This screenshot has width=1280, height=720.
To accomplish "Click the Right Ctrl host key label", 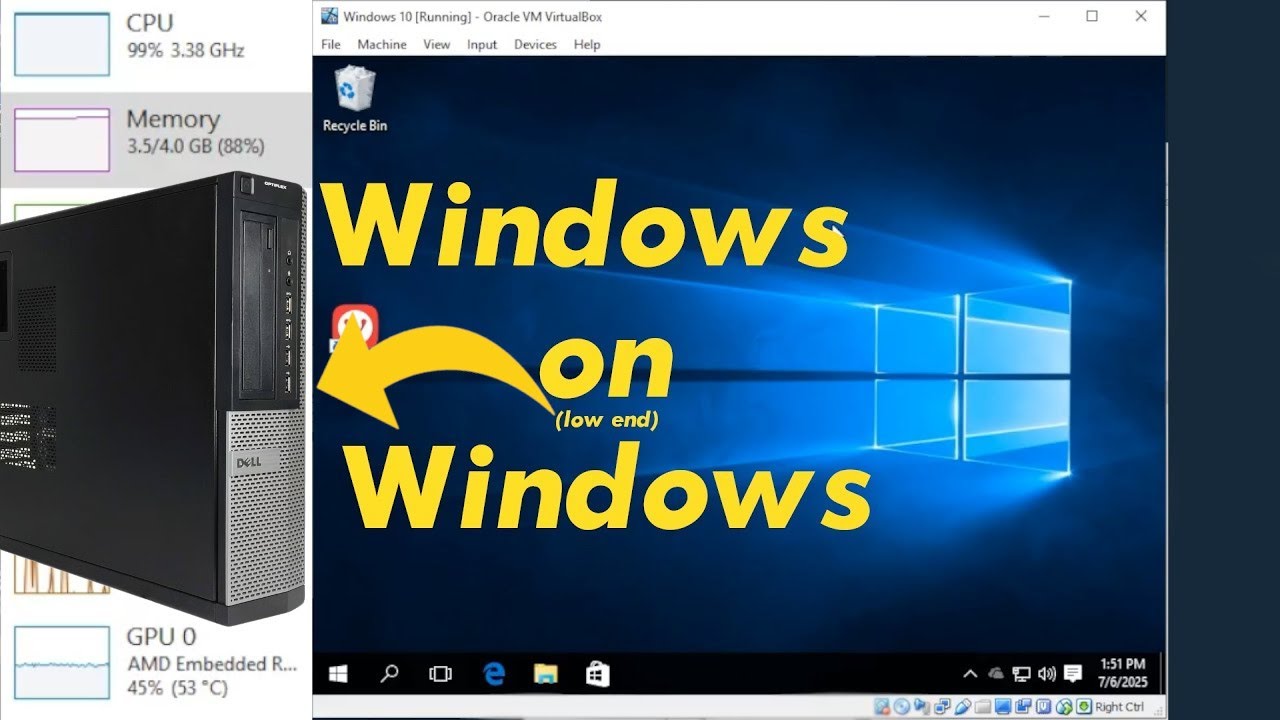I will [x=1119, y=707].
